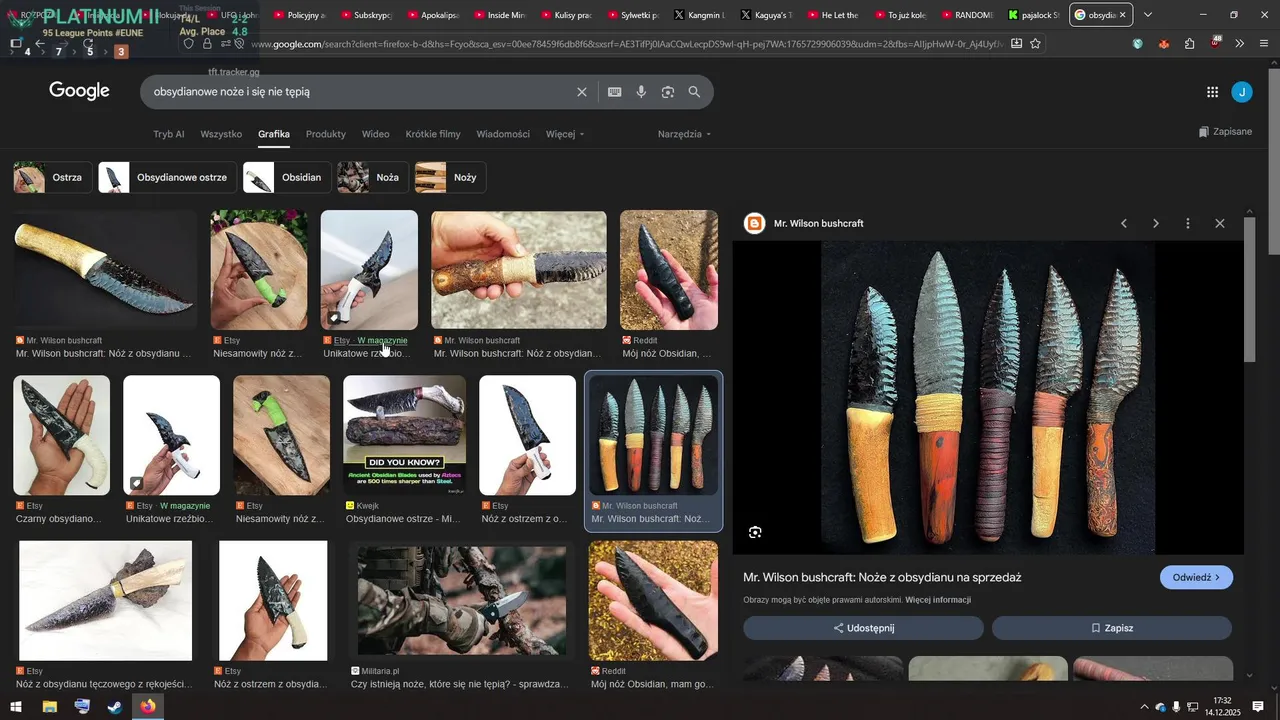Click the Firefox address bar URL
Image resolution: width=1280 pixels, height=720 pixels.
click(x=625, y=44)
